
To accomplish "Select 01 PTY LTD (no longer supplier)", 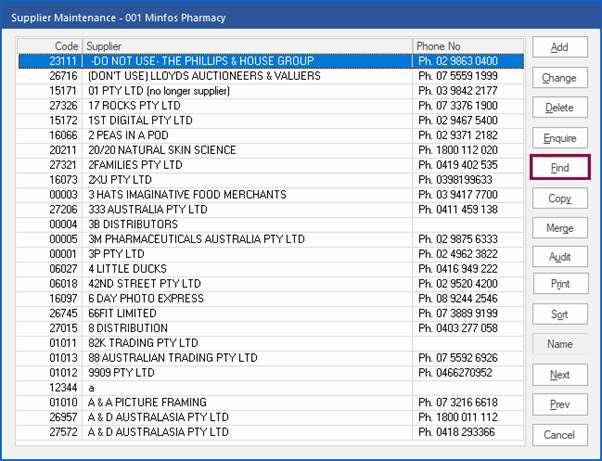I will click(271, 91).
